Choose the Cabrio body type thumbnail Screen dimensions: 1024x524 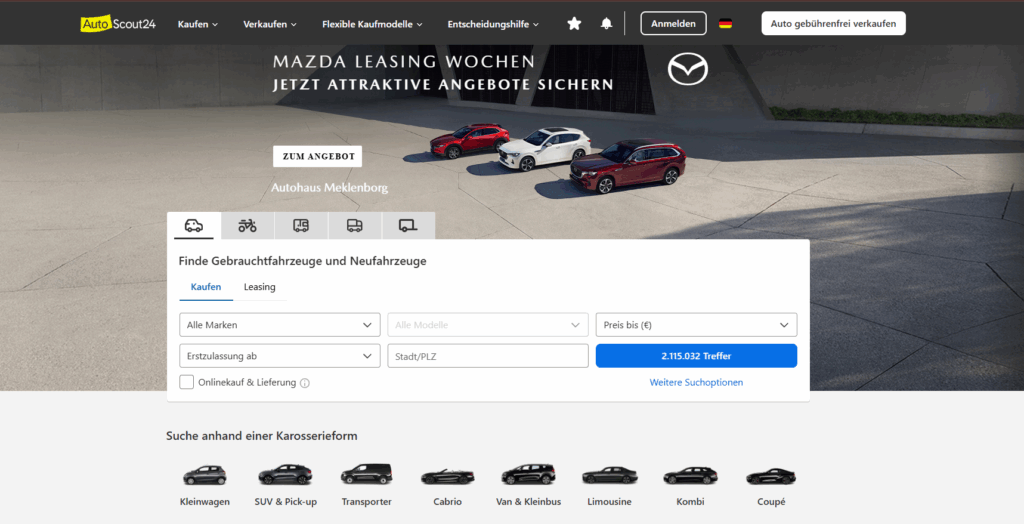pyautogui.click(x=447, y=485)
